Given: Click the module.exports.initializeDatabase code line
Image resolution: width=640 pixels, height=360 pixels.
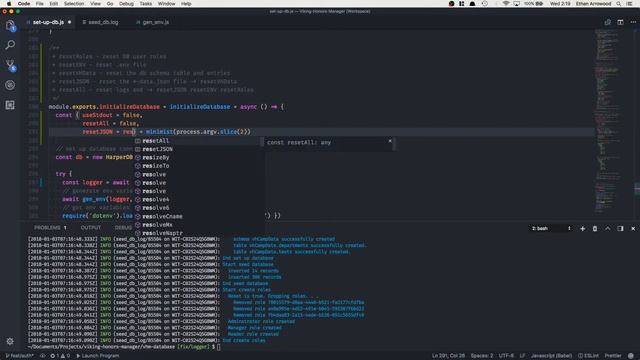Looking at the screenshot, I should [166, 107].
